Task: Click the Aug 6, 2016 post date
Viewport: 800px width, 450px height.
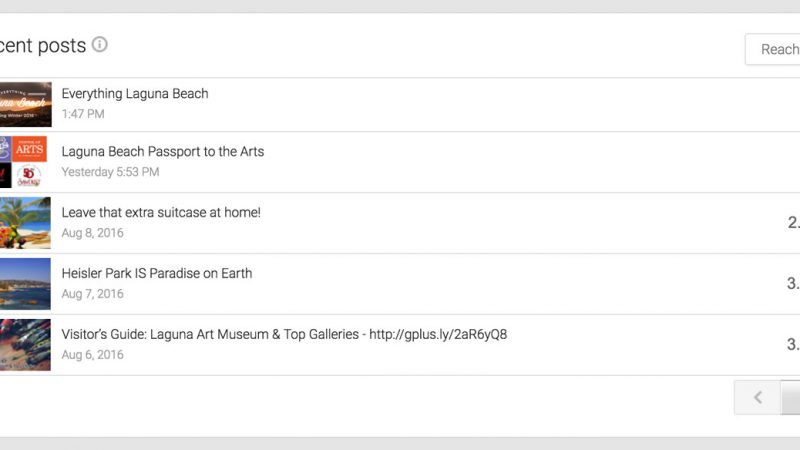Action: pyautogui.click(x=93, y=355)
